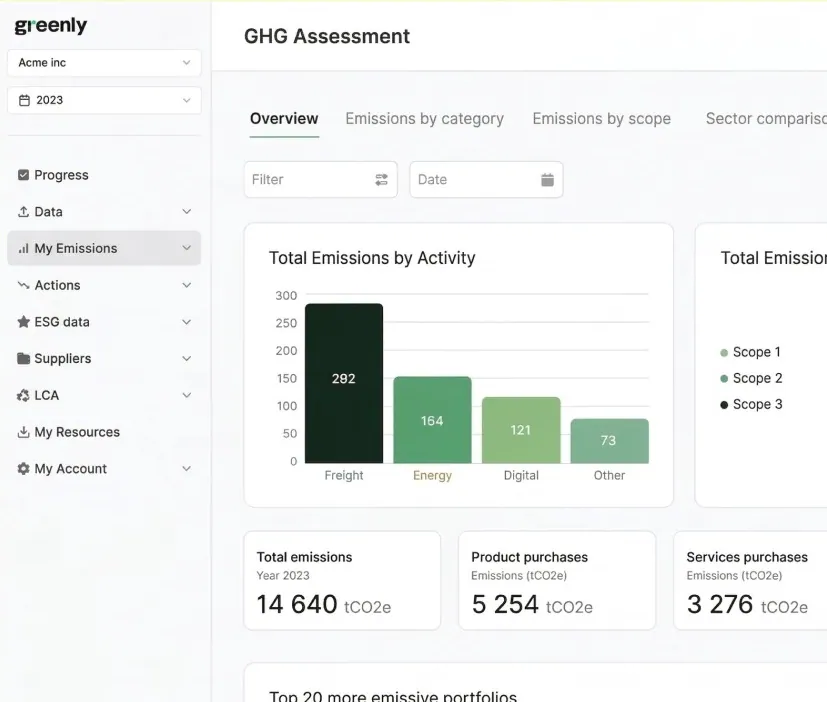Select My Emissions in sidebar
Screen dimensions: 827x702
[104, 248]
